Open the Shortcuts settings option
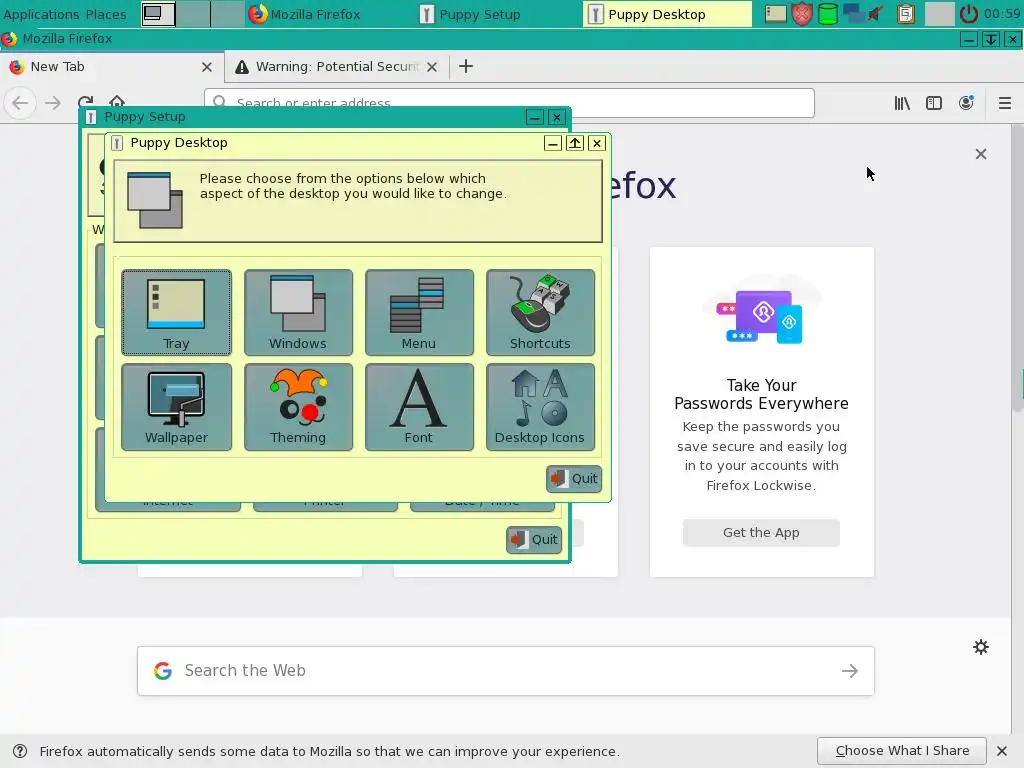1024x768 pixels. click(540, 312)
